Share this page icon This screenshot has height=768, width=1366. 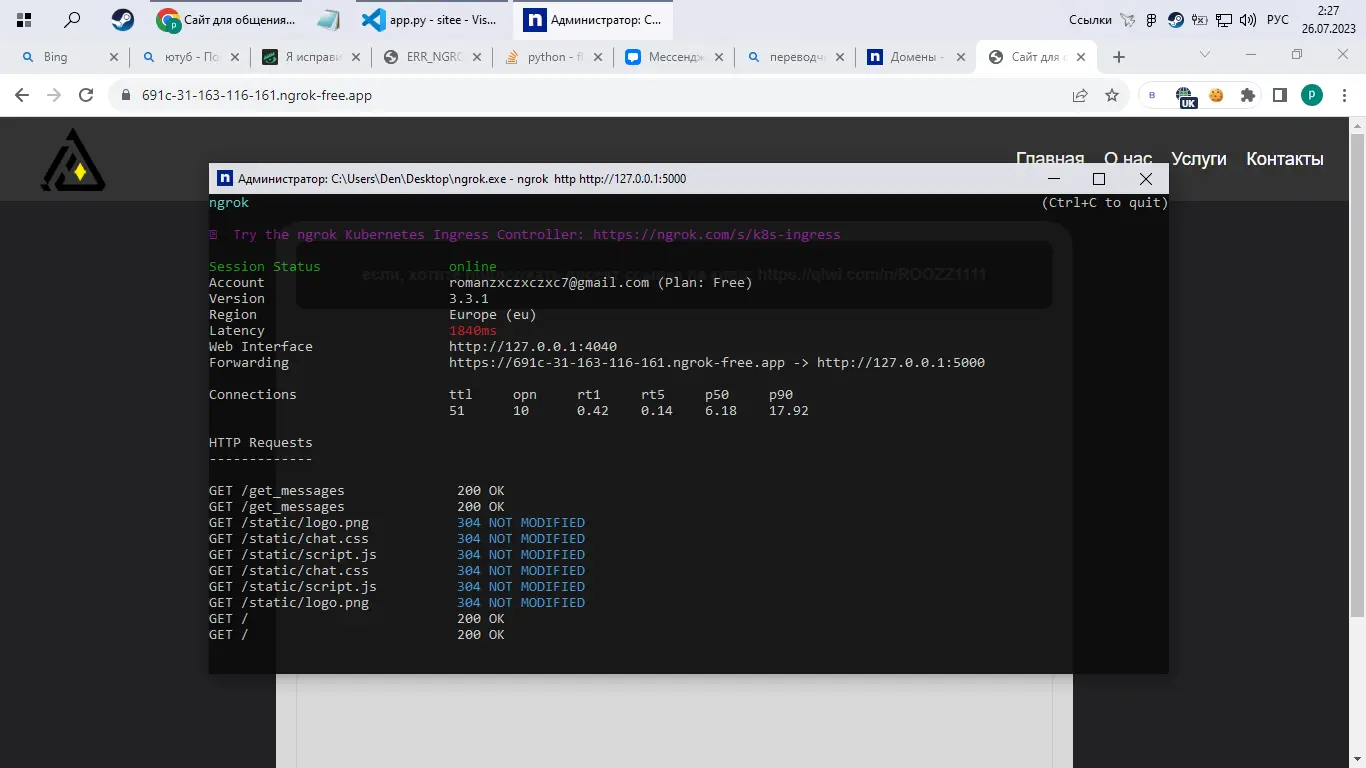(1080, 96)
